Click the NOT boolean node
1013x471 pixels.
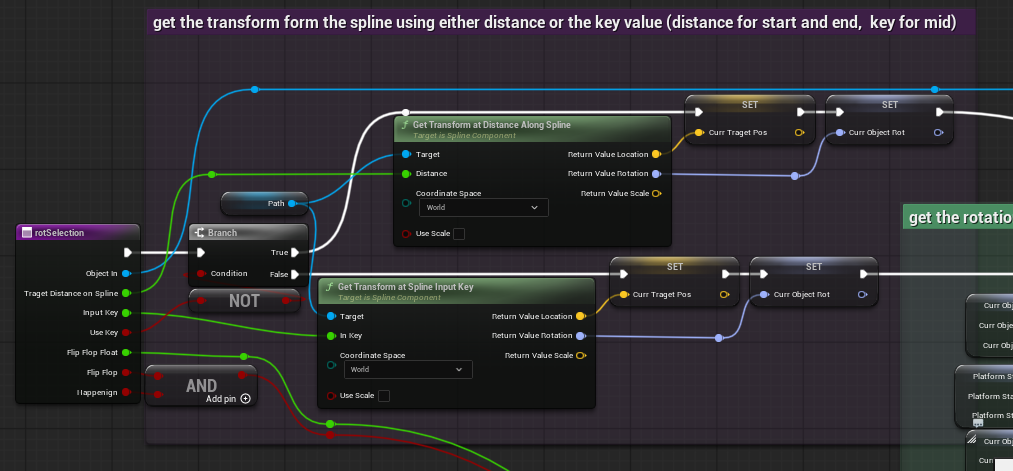pyautogui.click(x=243, y=300)
